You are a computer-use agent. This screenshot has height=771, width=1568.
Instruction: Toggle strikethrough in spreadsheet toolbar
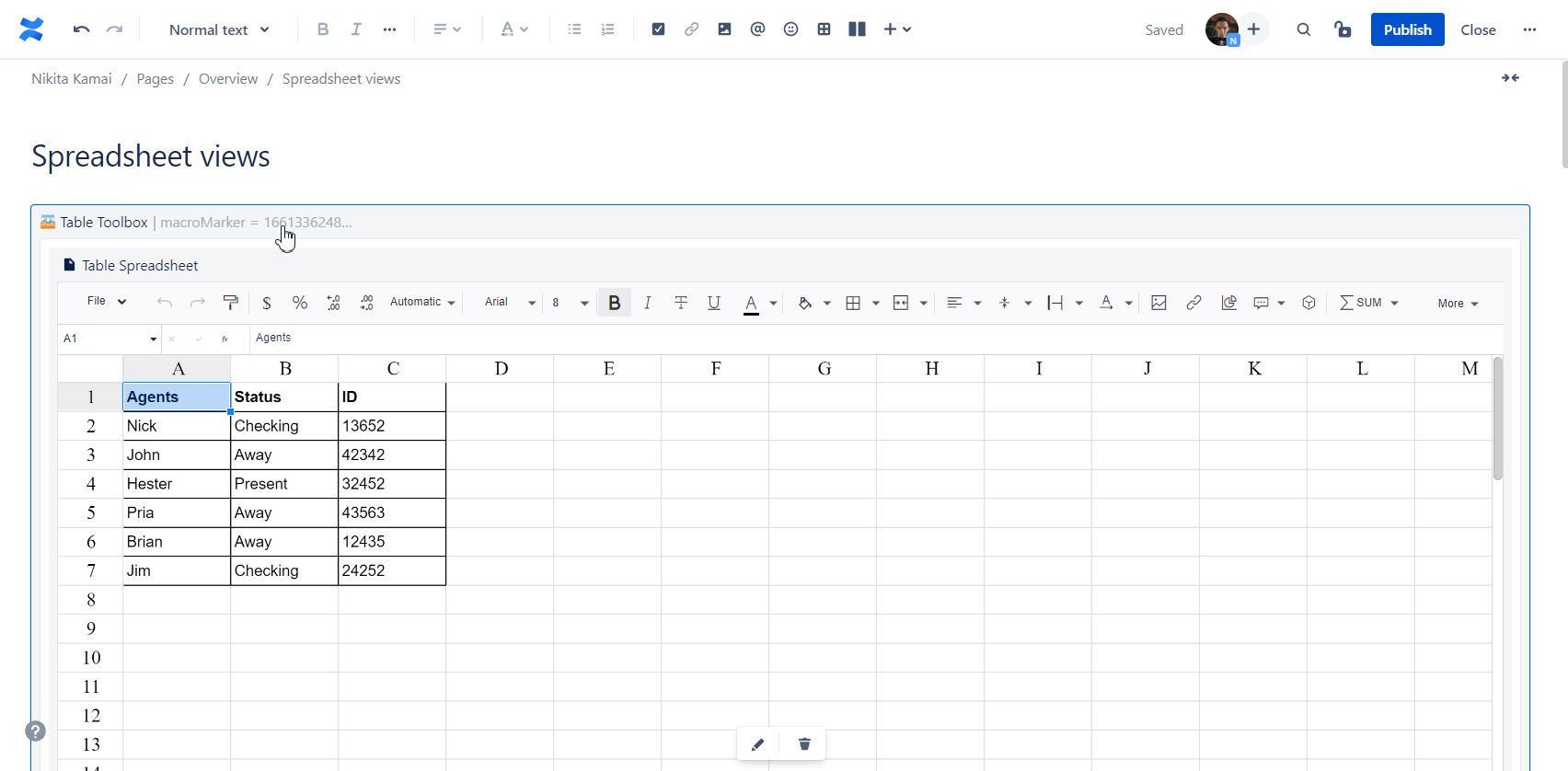[681, 303]
